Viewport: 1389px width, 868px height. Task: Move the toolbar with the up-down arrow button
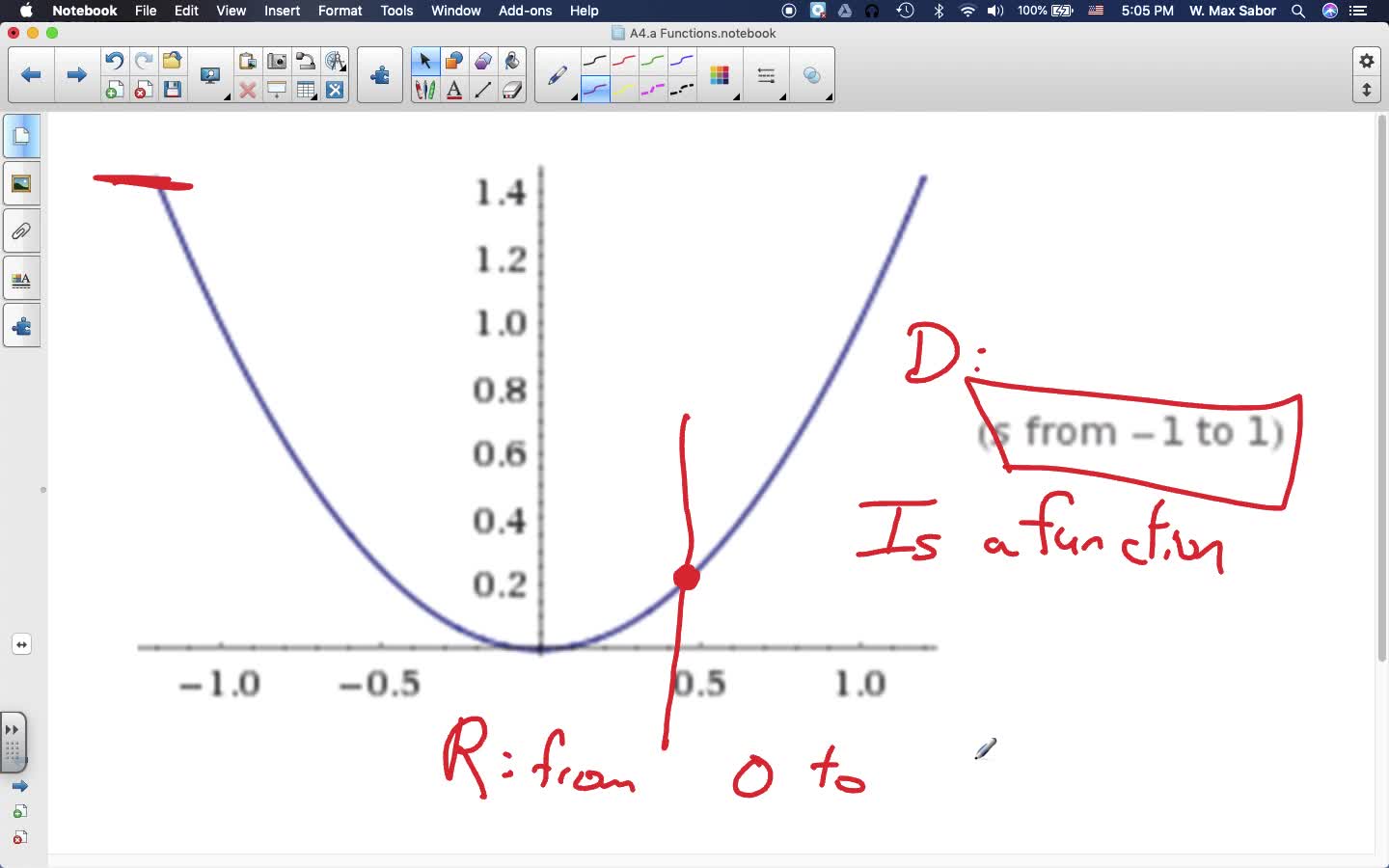pyautogui.click(x=1367, y=90)
